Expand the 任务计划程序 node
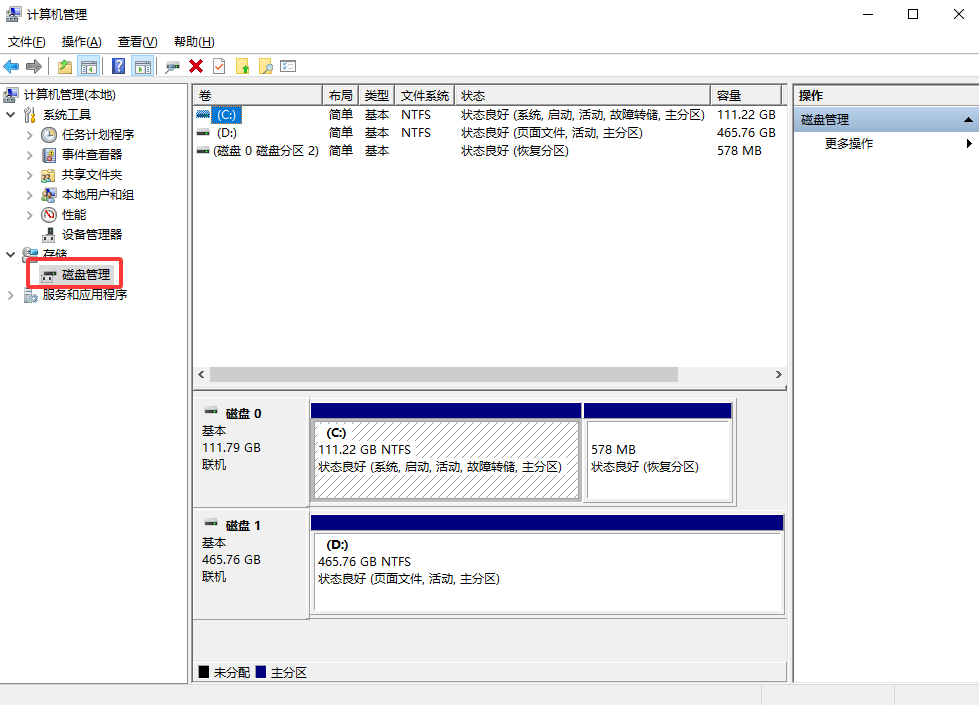Image resolution: width=979 pixels, height=705 pixels. point(29,135)
